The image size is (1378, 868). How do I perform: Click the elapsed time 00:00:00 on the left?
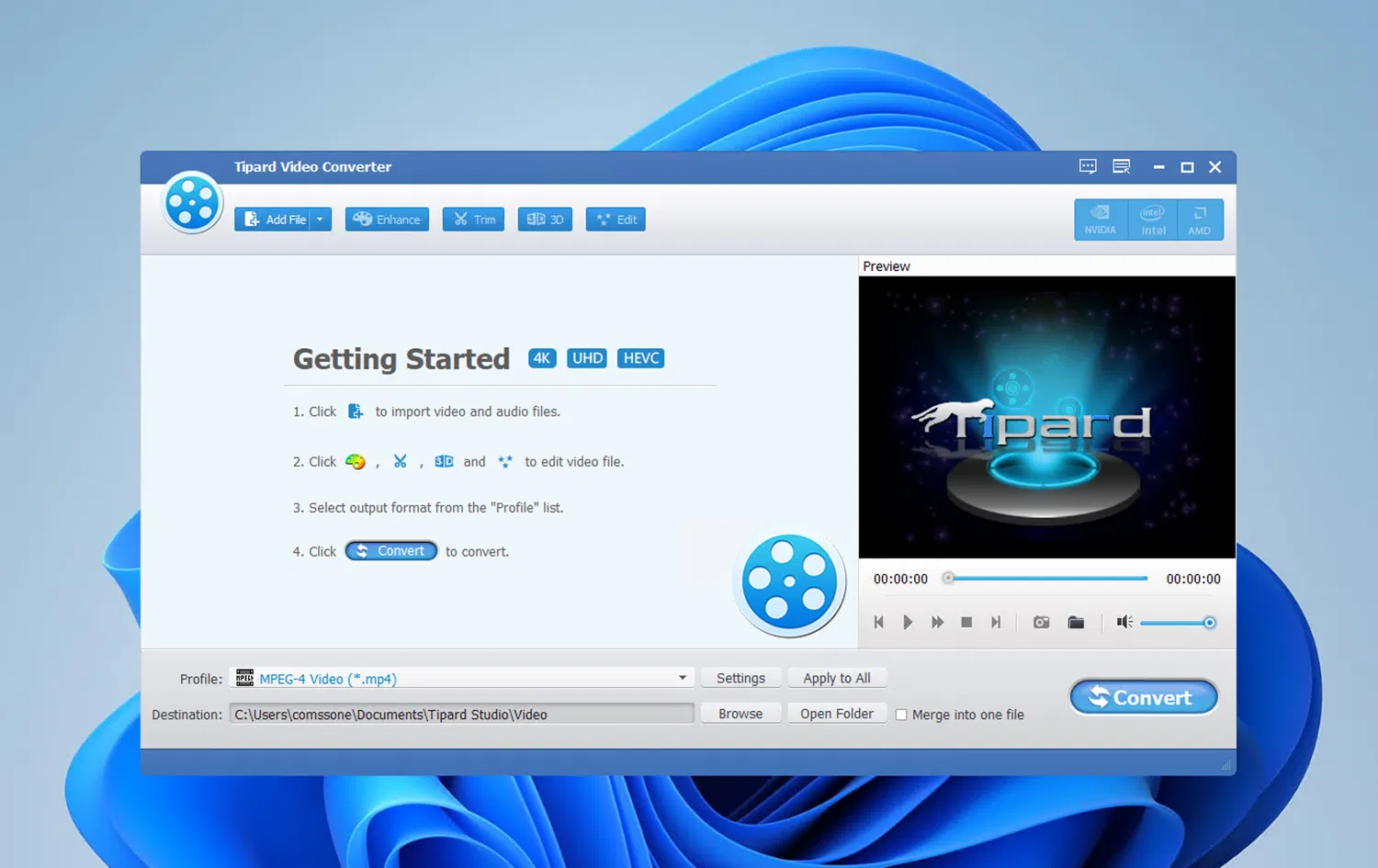[900, 579]
